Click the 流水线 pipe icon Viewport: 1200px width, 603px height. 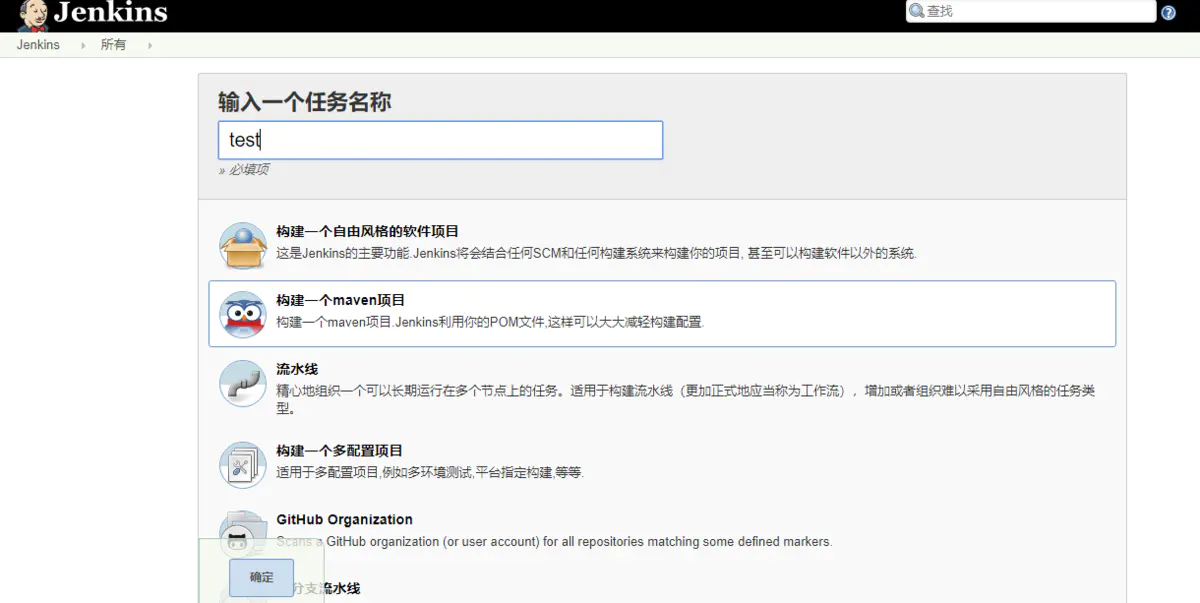tap(243, 383)
